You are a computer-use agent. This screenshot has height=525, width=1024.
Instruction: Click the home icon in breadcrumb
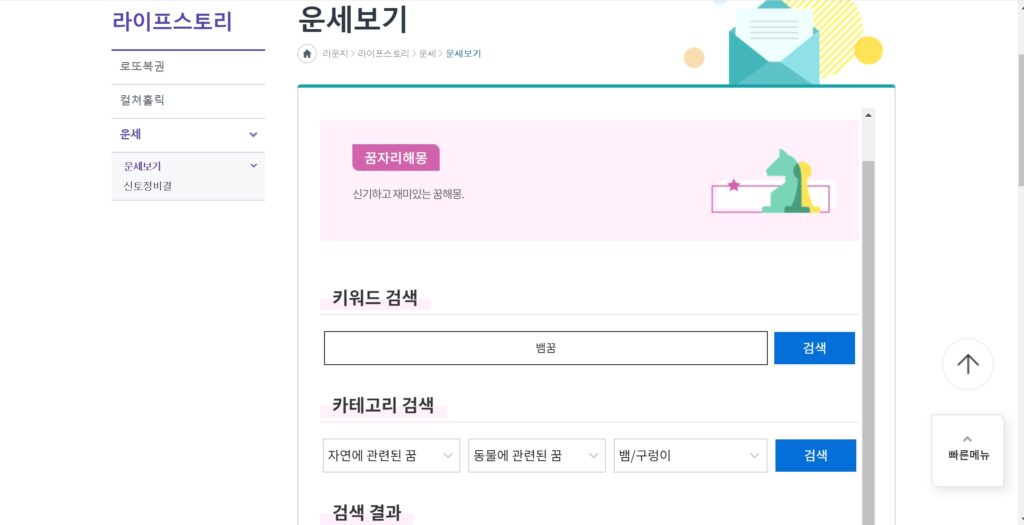[307, 54]
